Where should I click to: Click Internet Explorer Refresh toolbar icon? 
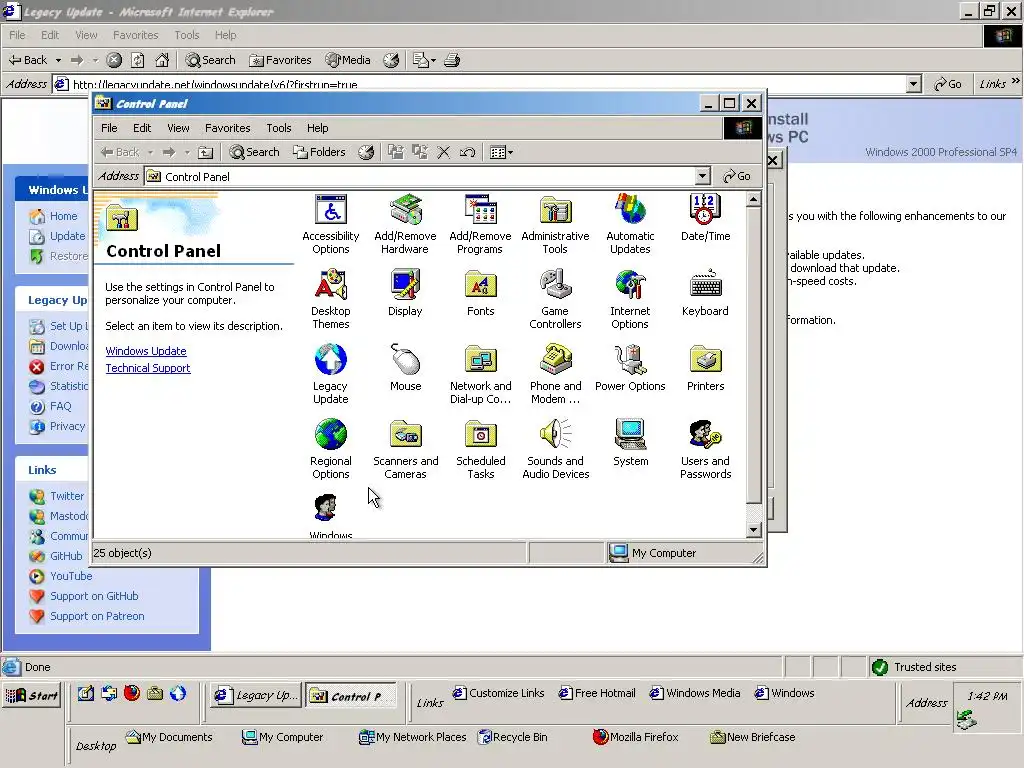tap(138, 60)
